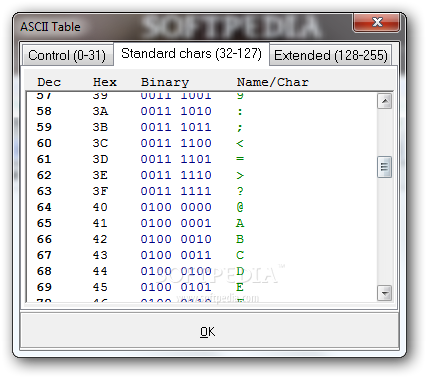Select decimal value 64
The height and width of the screenshot is (378, 427).
(44, 207)
